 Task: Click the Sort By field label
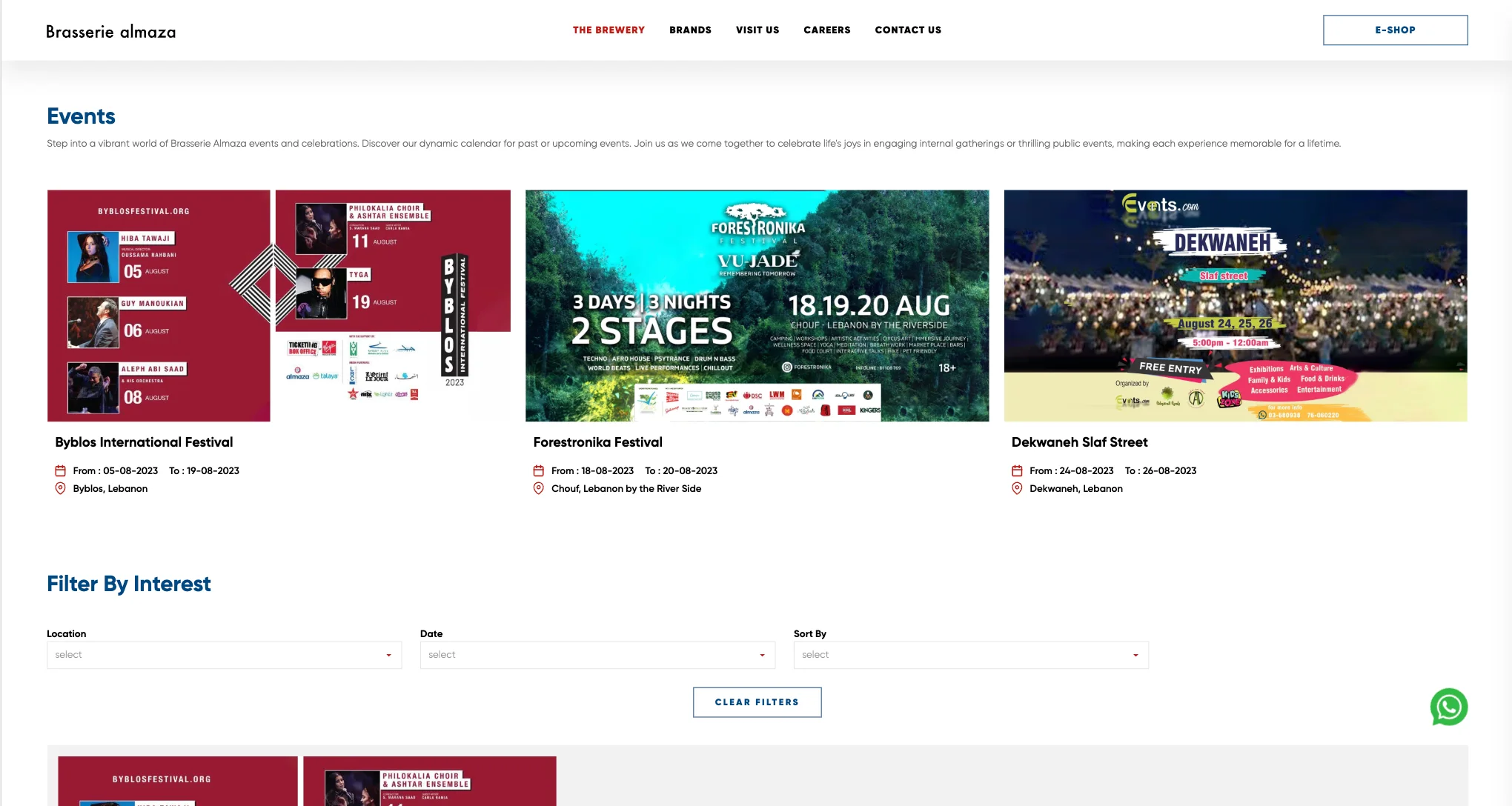click(809, 634)
